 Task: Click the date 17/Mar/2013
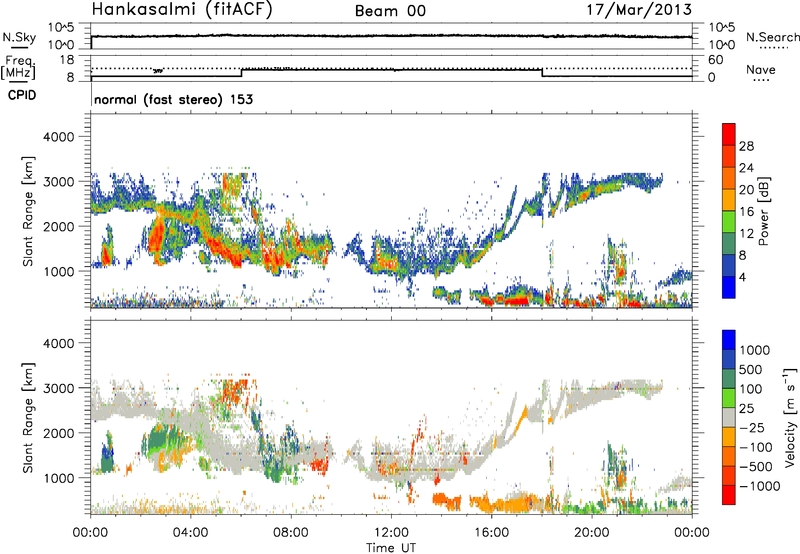639,9
